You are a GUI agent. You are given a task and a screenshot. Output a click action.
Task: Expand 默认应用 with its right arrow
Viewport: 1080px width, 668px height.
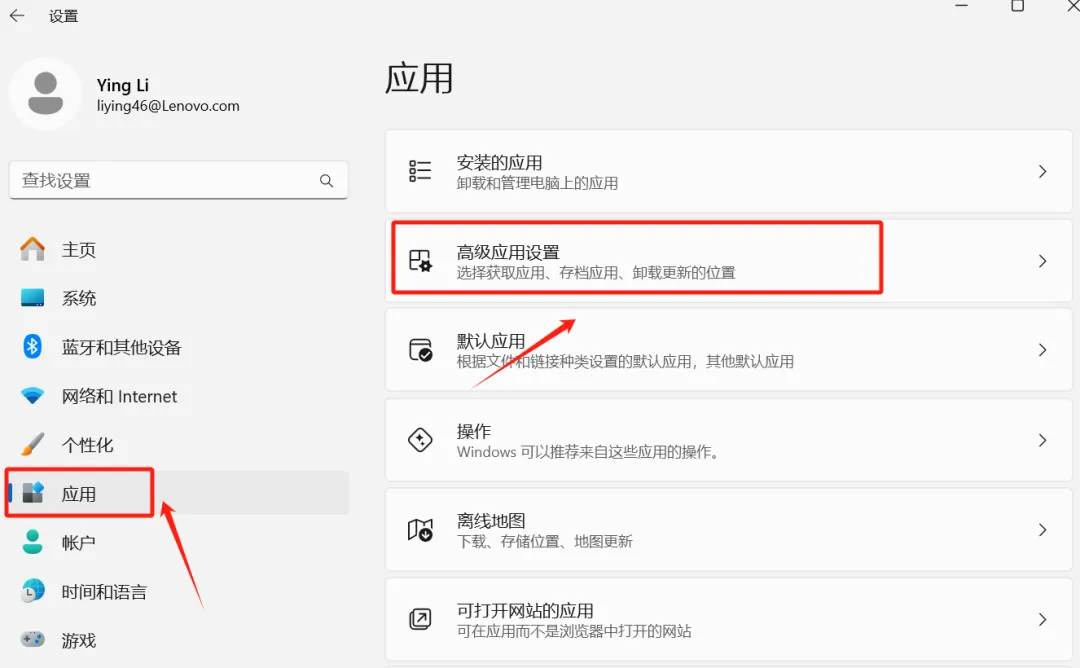pos(1042,350)
